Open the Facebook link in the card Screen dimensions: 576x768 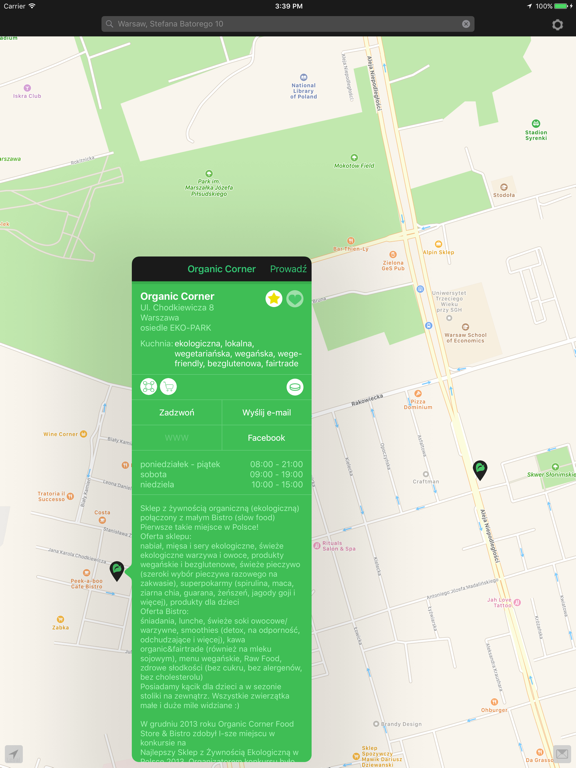pyautogui.click(x=267, y=438)
